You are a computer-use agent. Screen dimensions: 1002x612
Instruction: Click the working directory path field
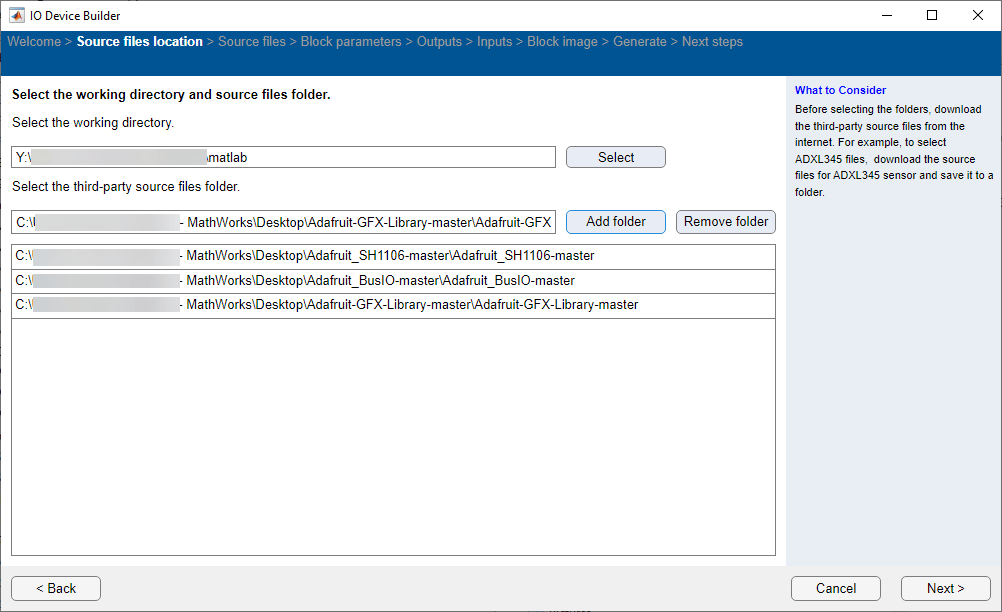(283, 158)
